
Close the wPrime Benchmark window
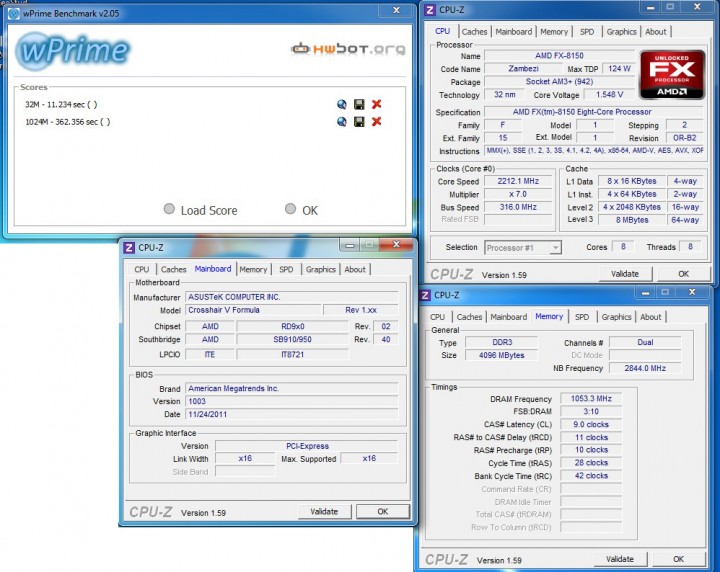click(x=396, y=11)
